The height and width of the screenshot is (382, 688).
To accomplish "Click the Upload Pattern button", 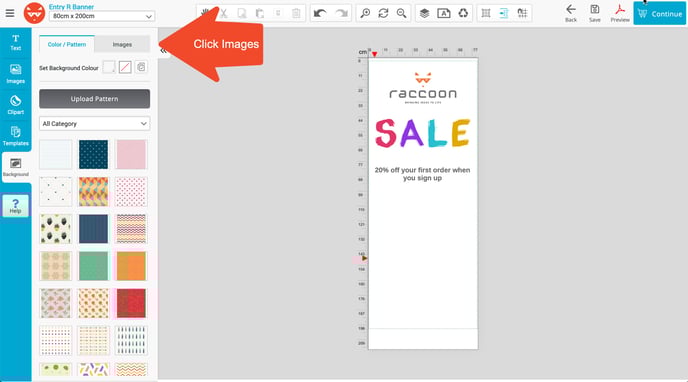I will point(94,99).
